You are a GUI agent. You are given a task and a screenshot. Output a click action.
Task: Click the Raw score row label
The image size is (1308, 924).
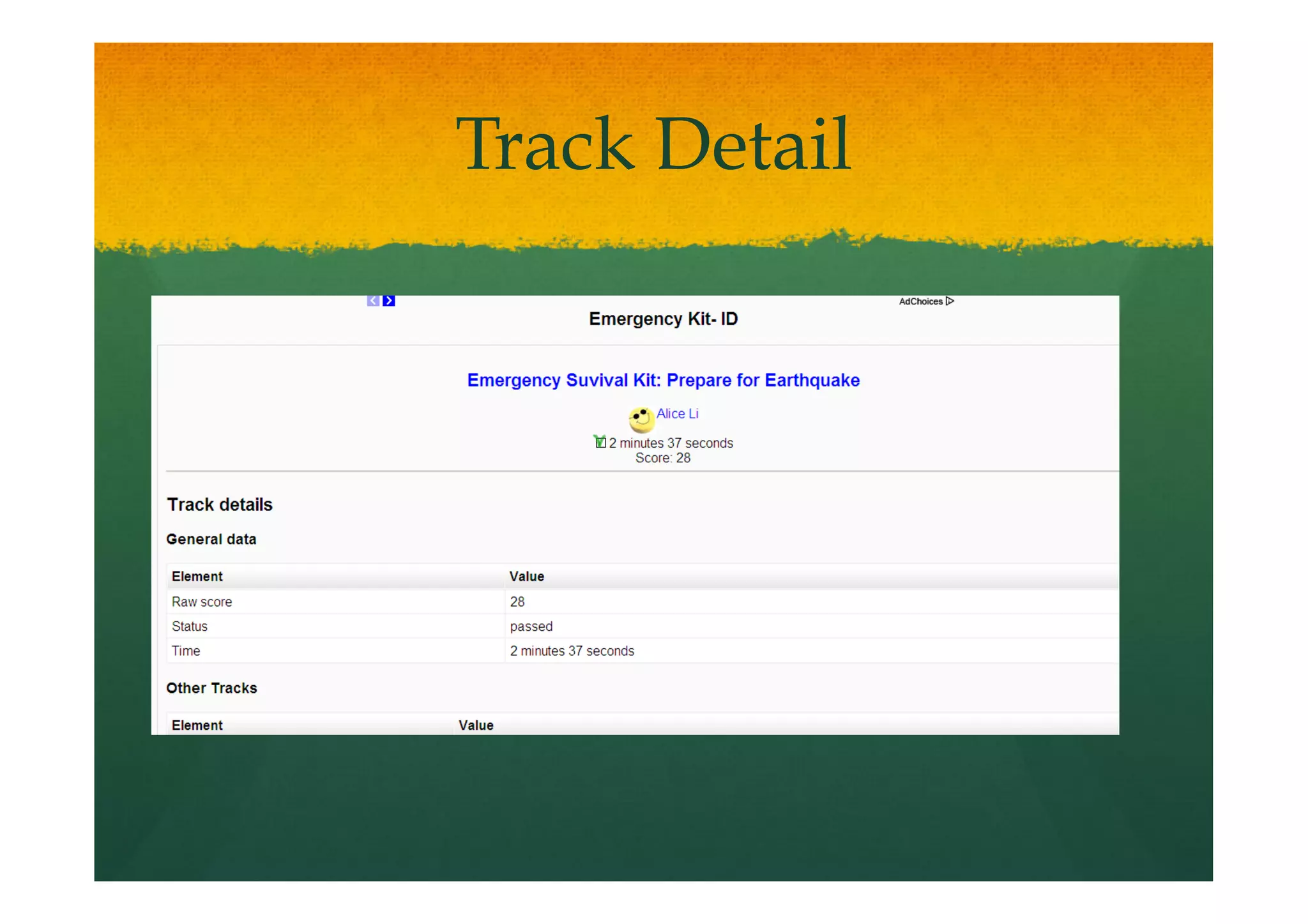click(202, 602)
